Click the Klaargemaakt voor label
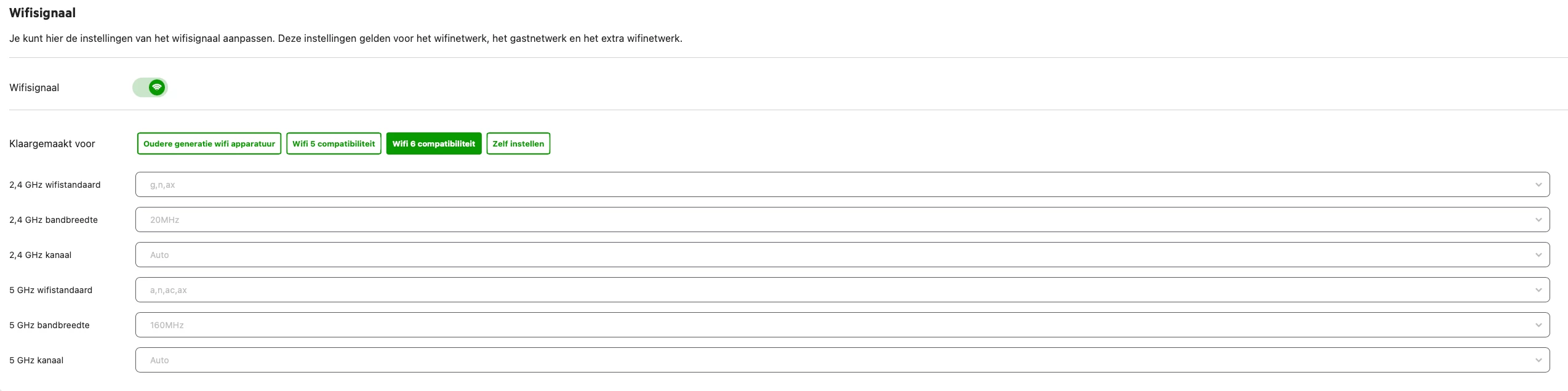Viewport: 1568px width, 391px height. click(52, 144)
